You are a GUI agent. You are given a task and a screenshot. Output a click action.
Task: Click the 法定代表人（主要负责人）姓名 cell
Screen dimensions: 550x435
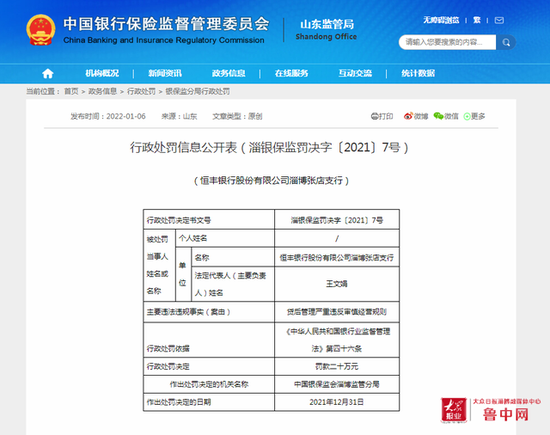[233, 284]
